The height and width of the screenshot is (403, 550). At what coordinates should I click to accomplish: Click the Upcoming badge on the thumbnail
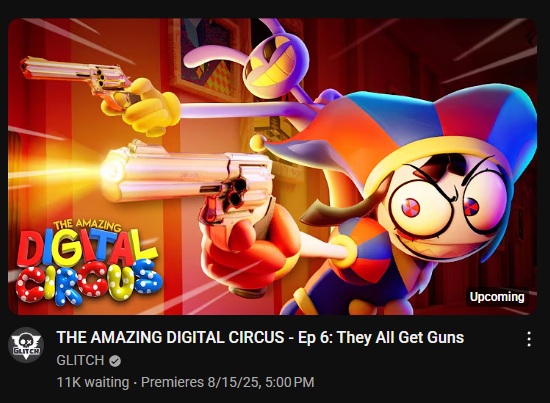[497, 297]
